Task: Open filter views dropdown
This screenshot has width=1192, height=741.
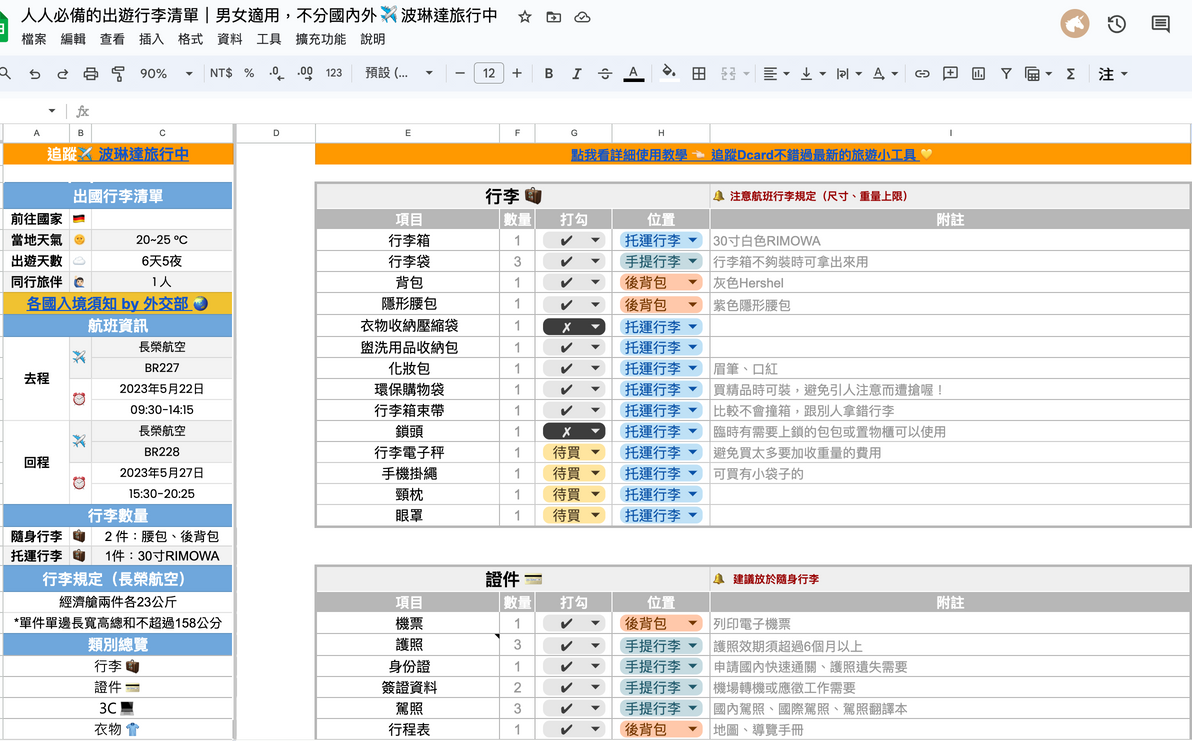Action: click(1038, 74)
